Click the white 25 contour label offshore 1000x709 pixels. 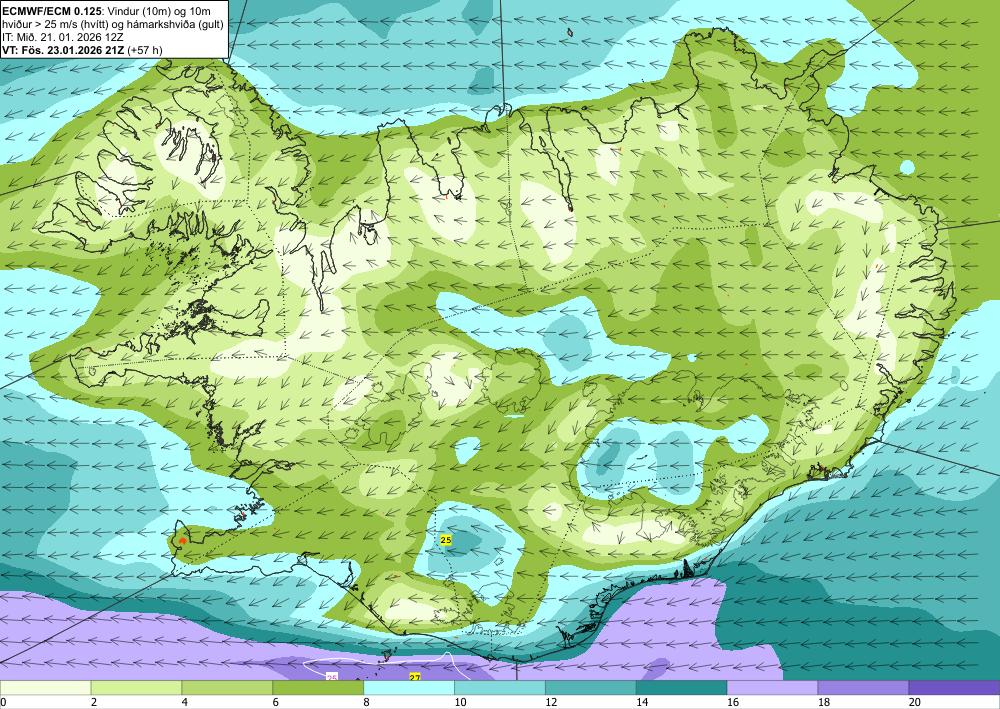click(332, 676)
